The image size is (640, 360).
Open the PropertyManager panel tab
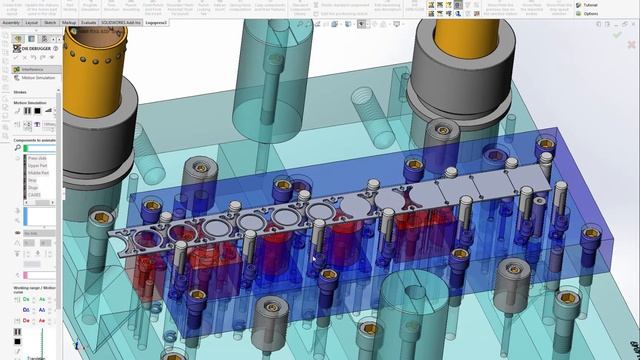tap(31, 39)
